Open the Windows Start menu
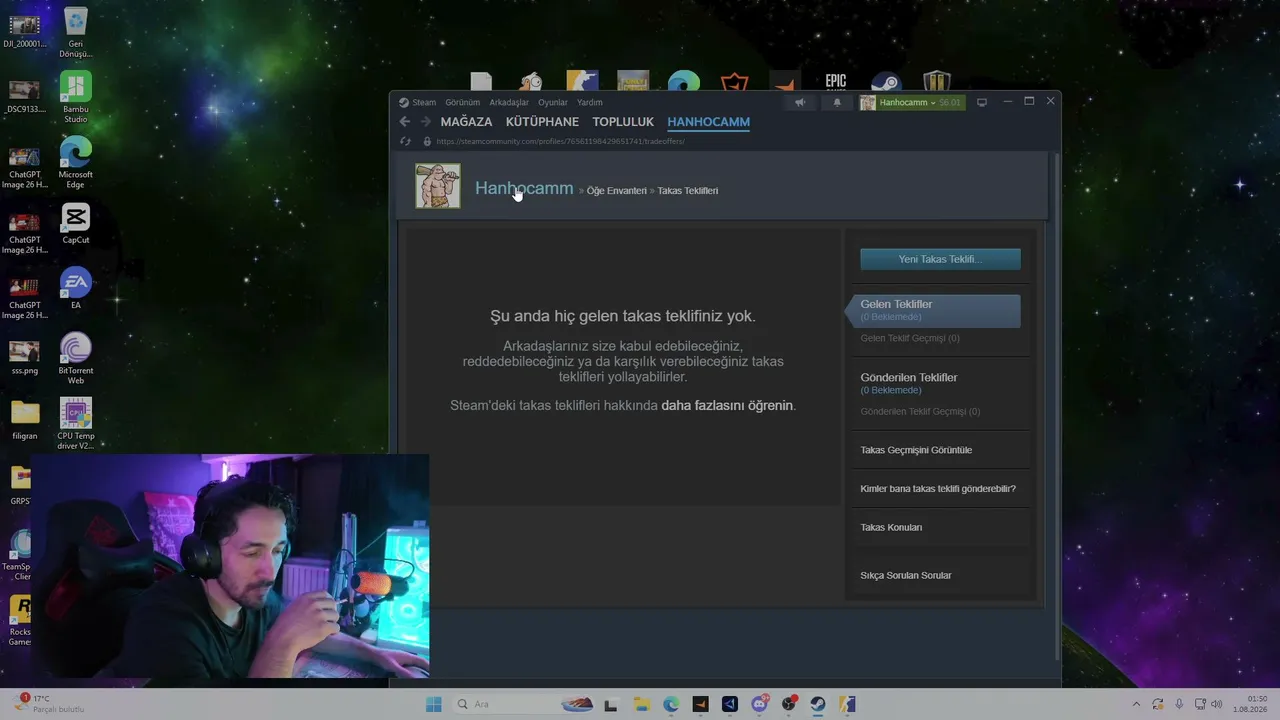The image size is (1280, 720). (434, 704)
